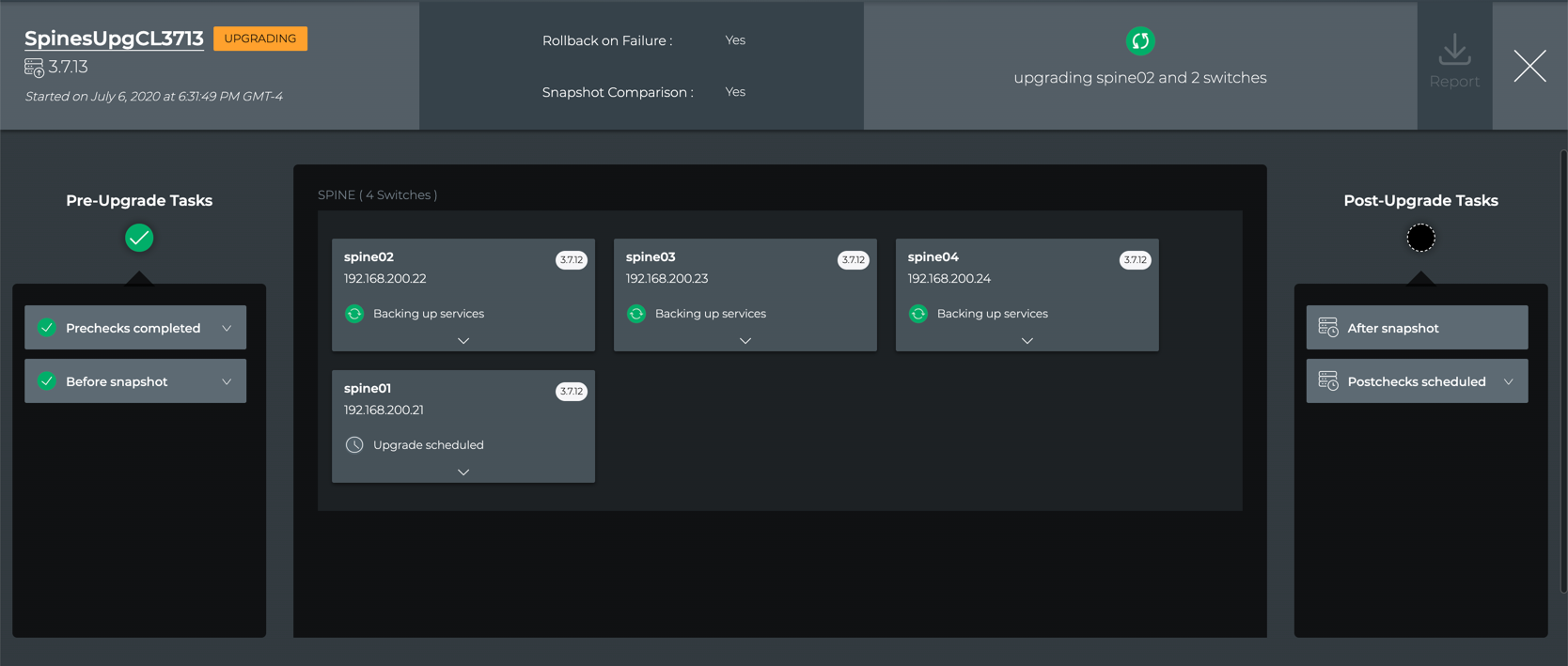Click the spine01 upgrade scheduled clock icon
This screenshot has width=1568, height=666.
354,445
